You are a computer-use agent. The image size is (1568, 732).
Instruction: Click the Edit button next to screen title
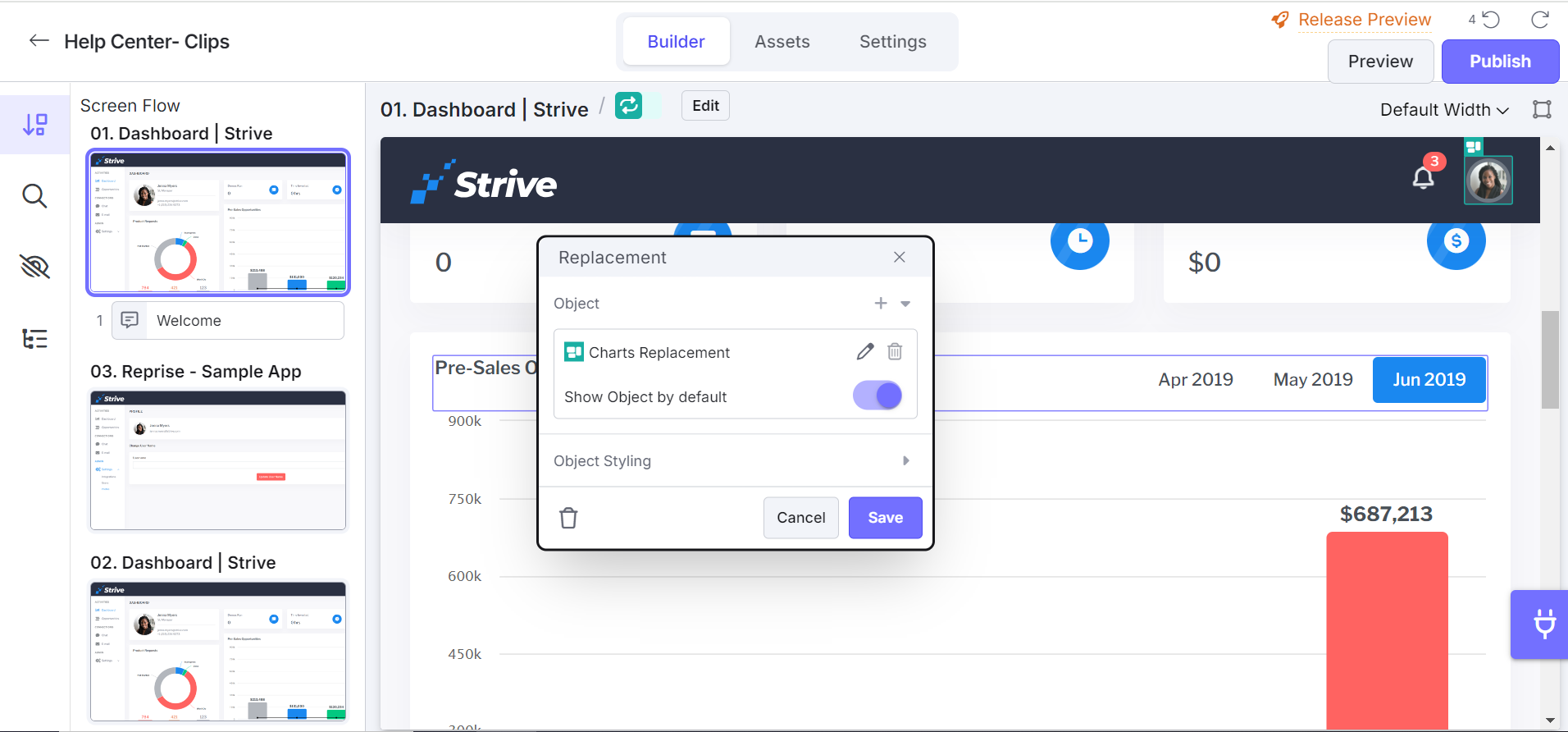click(705, 106)
